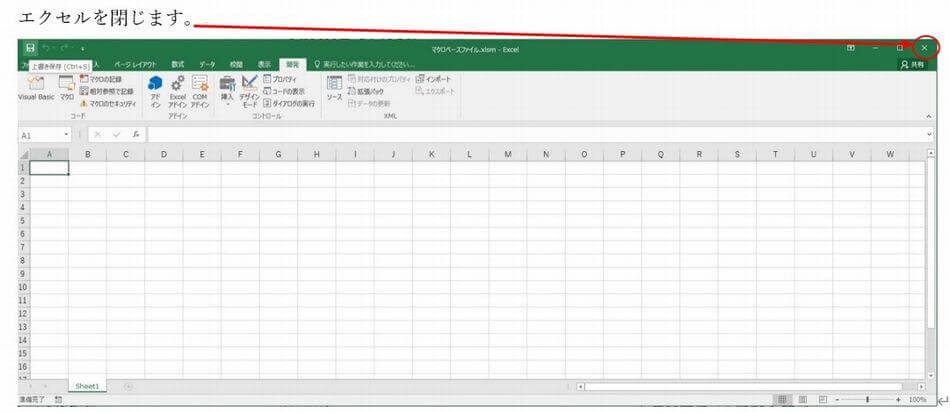The width and height of the screenshot is (950, 412).
Task: Switch to the 校閲 (Review) tab
Action: pos(236,64)
